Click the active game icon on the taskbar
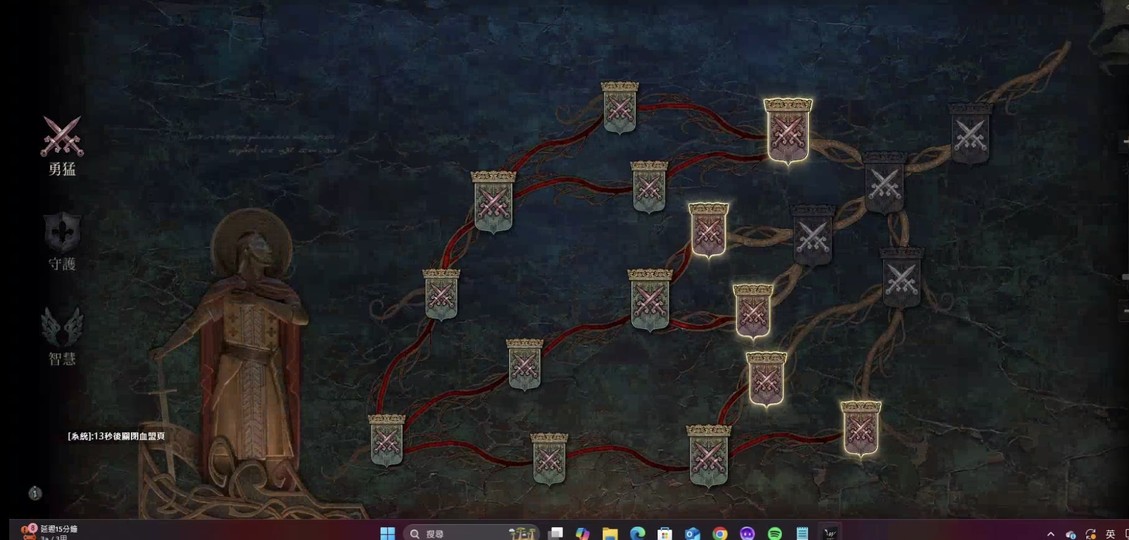The height and width of the screenshot is (540, 1129). 829,534
